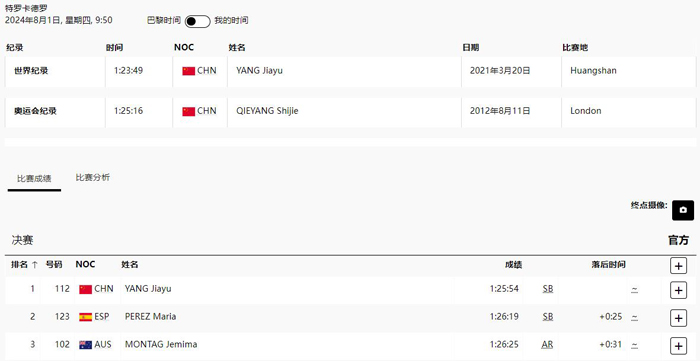The image size is (700, 361).
Task: Click SB link in YANG Jiayu's row
Action: pos(548,289)
